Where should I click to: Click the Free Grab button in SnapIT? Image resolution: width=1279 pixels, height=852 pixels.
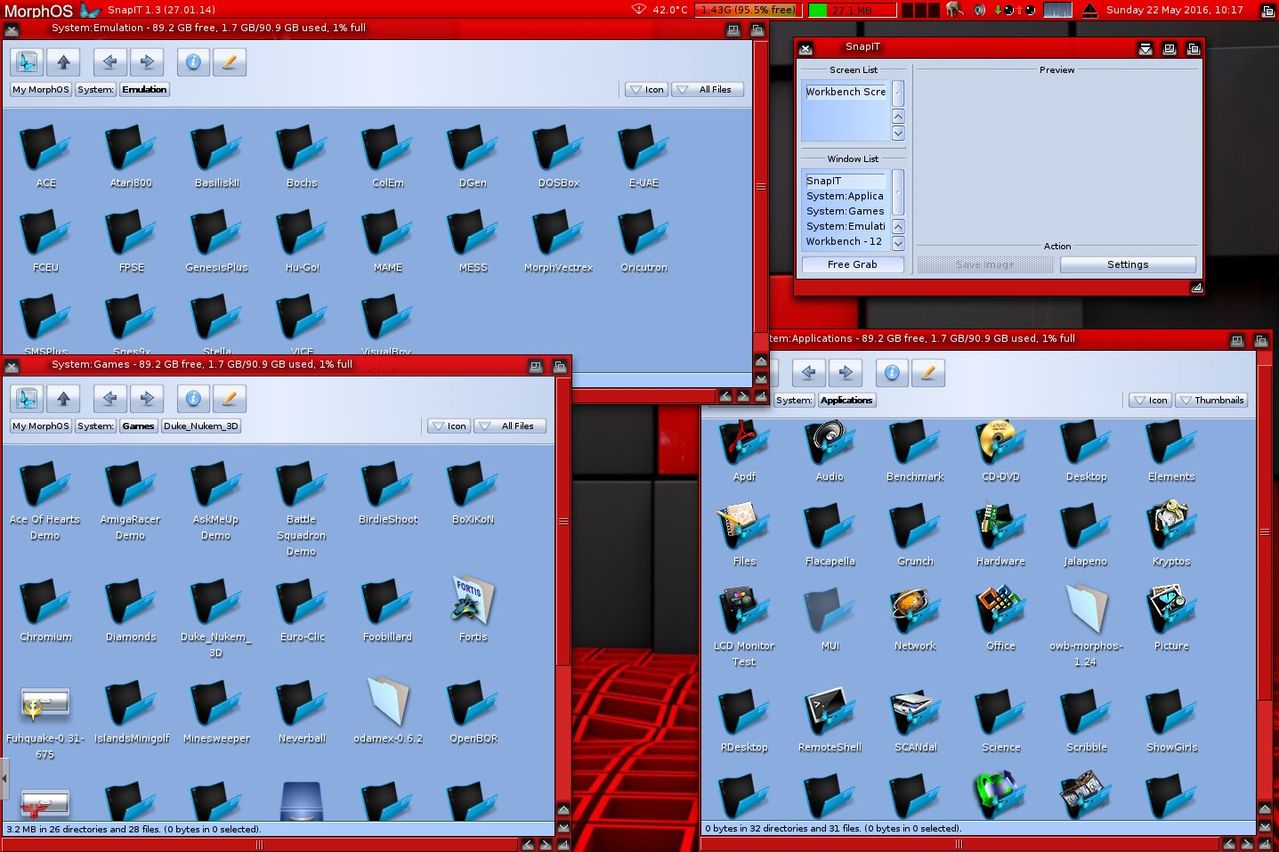[852, 264]
